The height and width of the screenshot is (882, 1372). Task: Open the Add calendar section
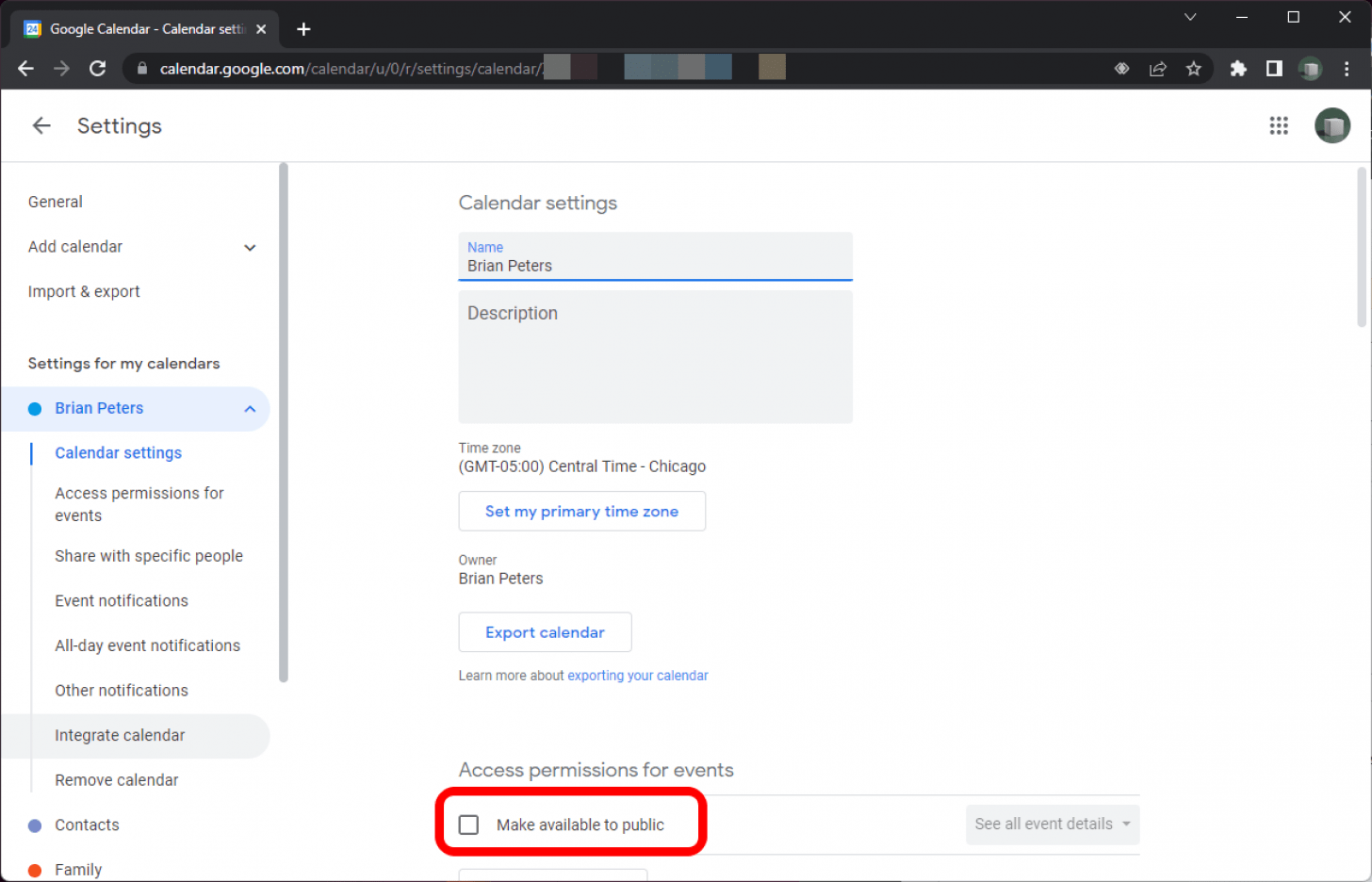tap(75, 247)
